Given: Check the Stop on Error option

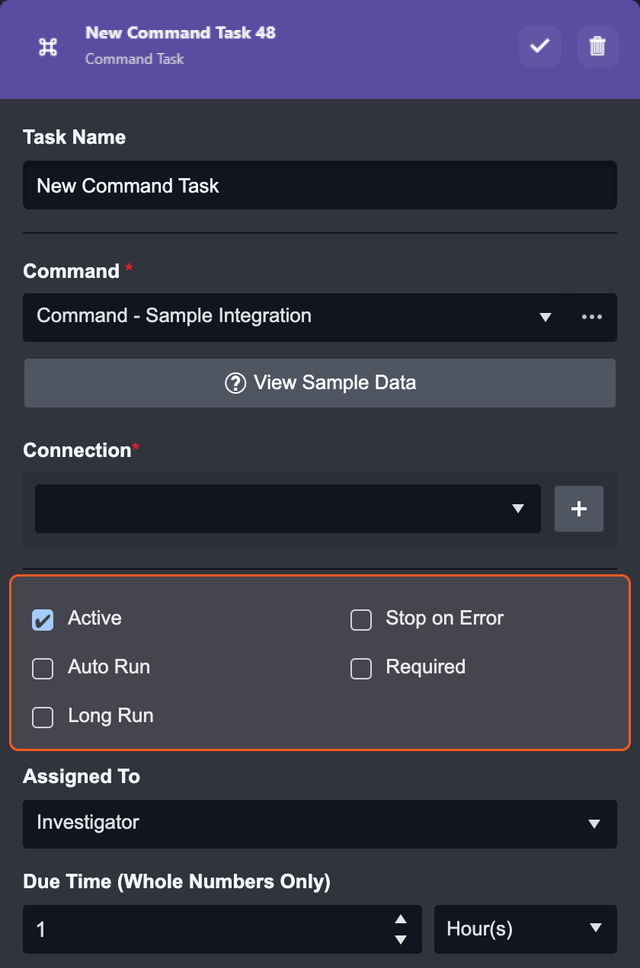Looking at the screenshot, I should 361,620.
